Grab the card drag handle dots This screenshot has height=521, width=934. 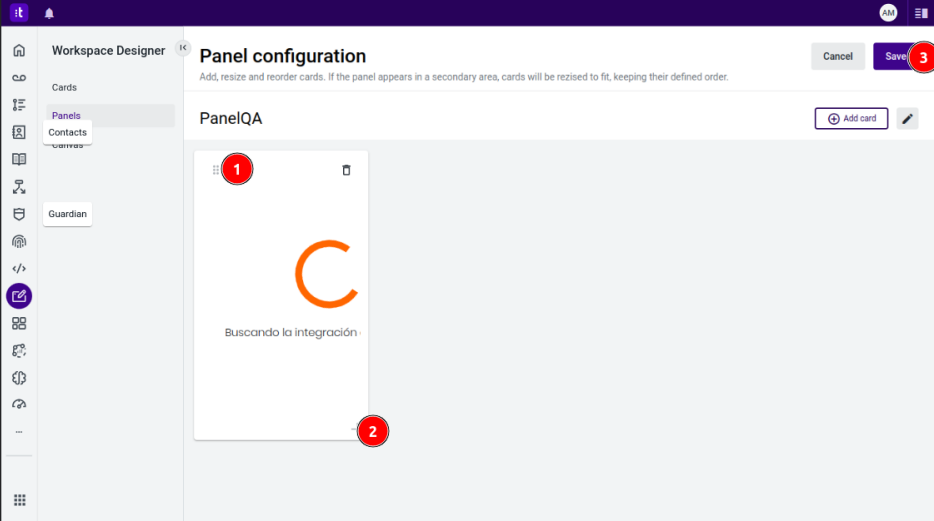click(216, 170)
